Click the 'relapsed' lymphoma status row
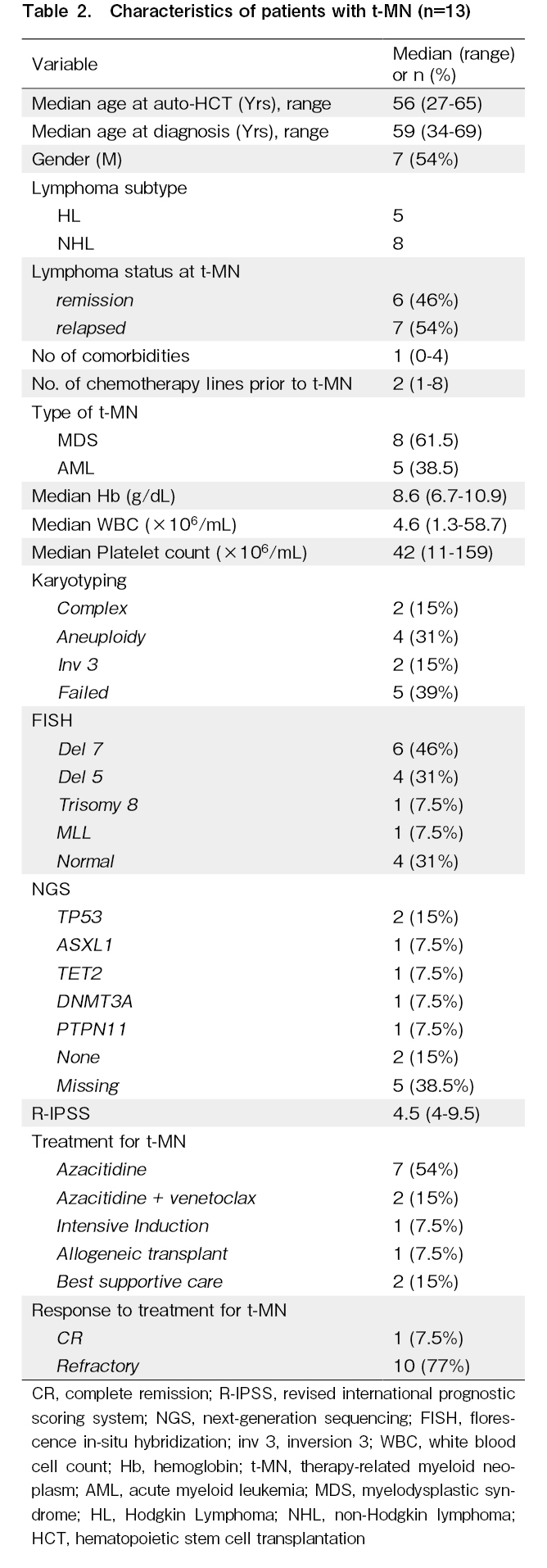Viewport: 547px width, 1568px height. [x=91, y=329]
